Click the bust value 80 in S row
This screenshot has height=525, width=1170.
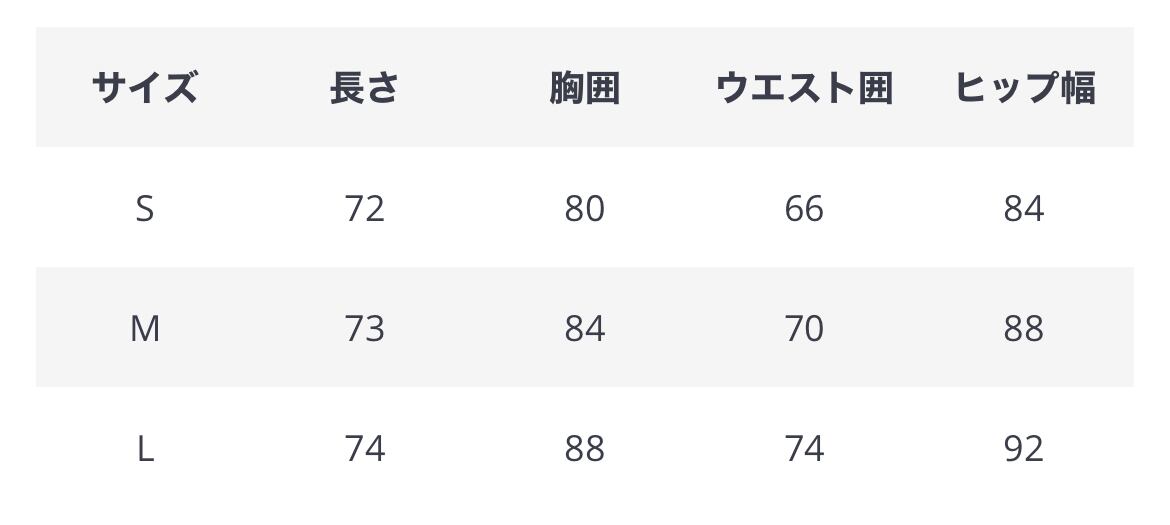tap(584, 209)
